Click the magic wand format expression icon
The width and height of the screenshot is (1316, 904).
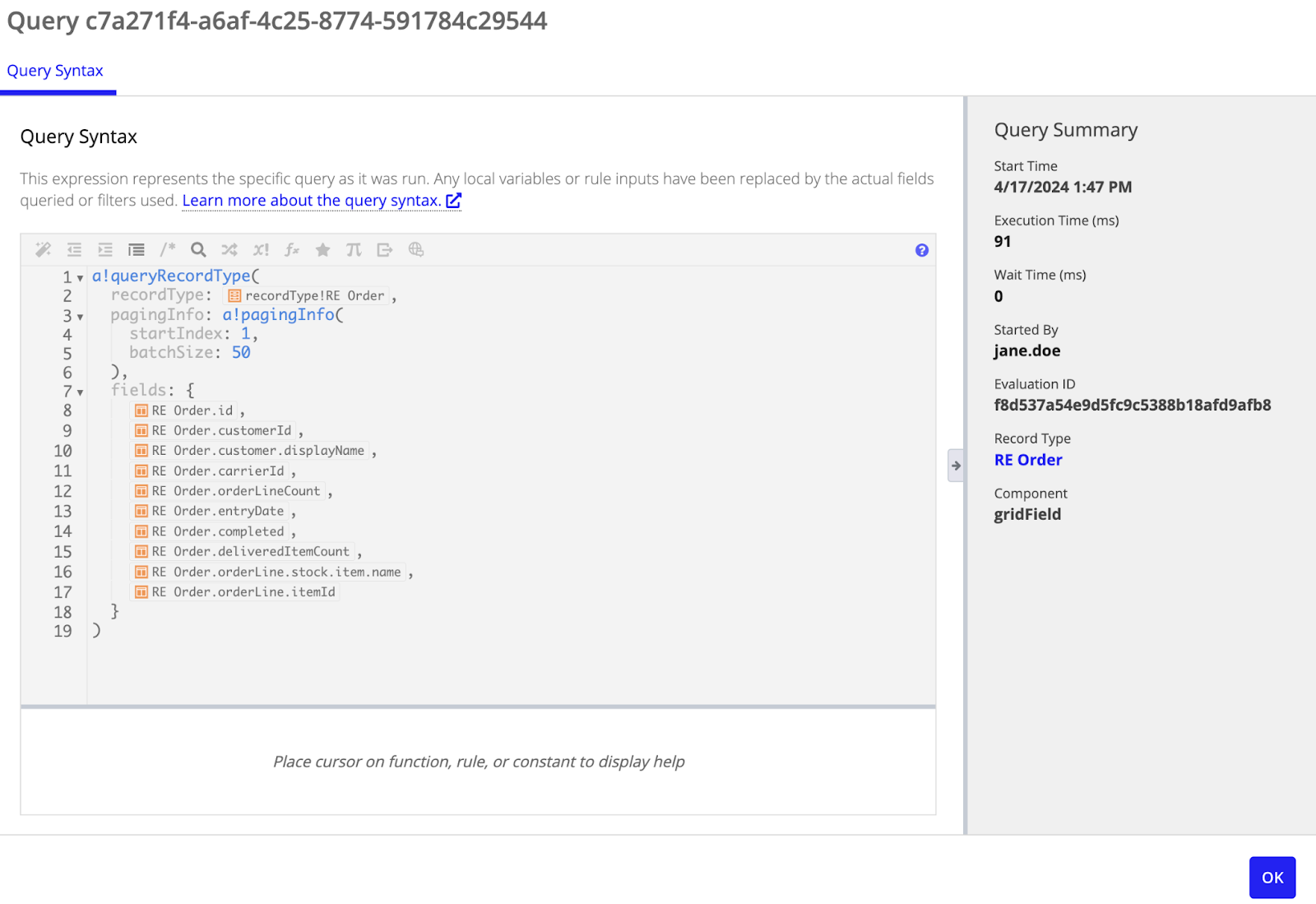[x=44, y=249]
